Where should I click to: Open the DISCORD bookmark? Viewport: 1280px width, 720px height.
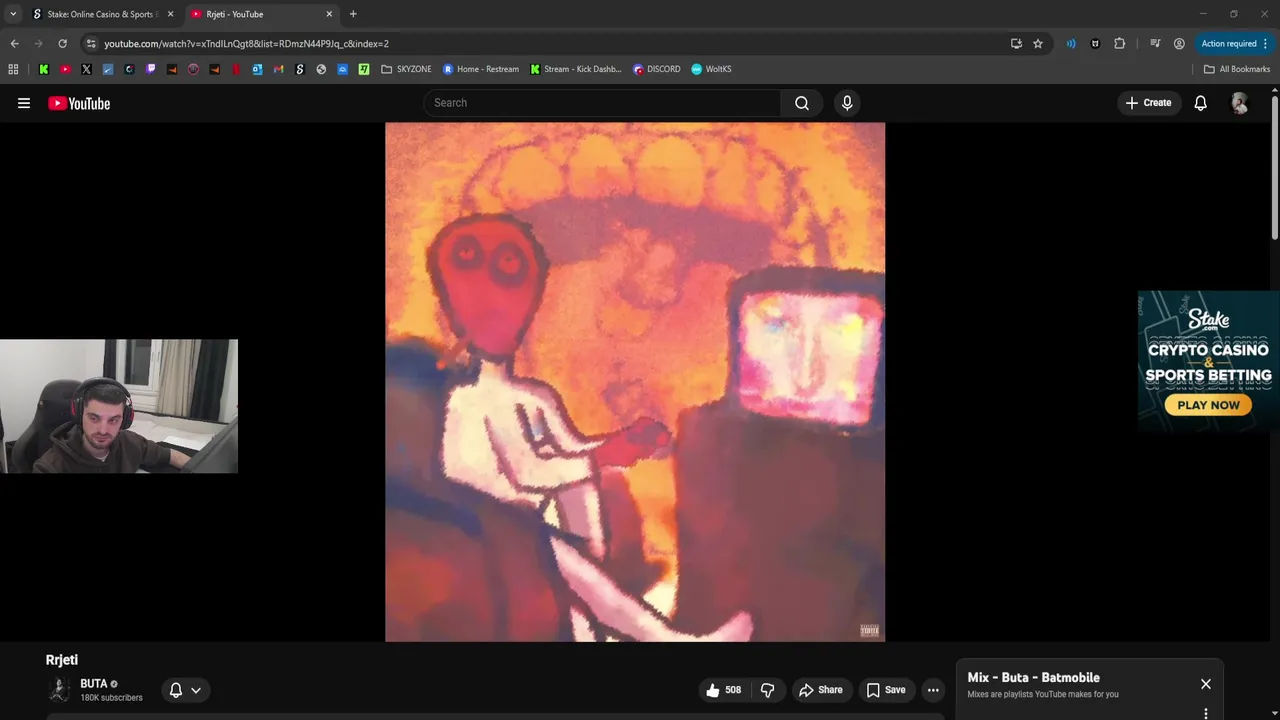tap(657, 69)
